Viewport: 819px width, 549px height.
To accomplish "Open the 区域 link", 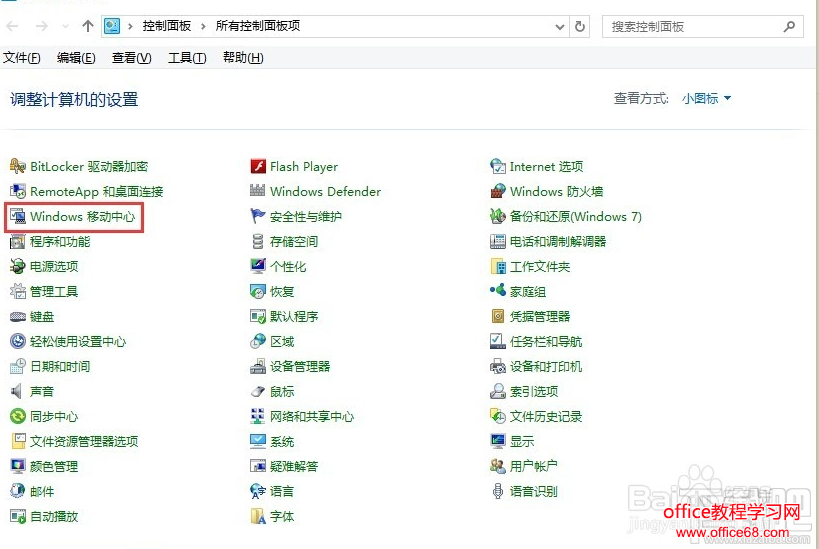I will tap(282, 342).
